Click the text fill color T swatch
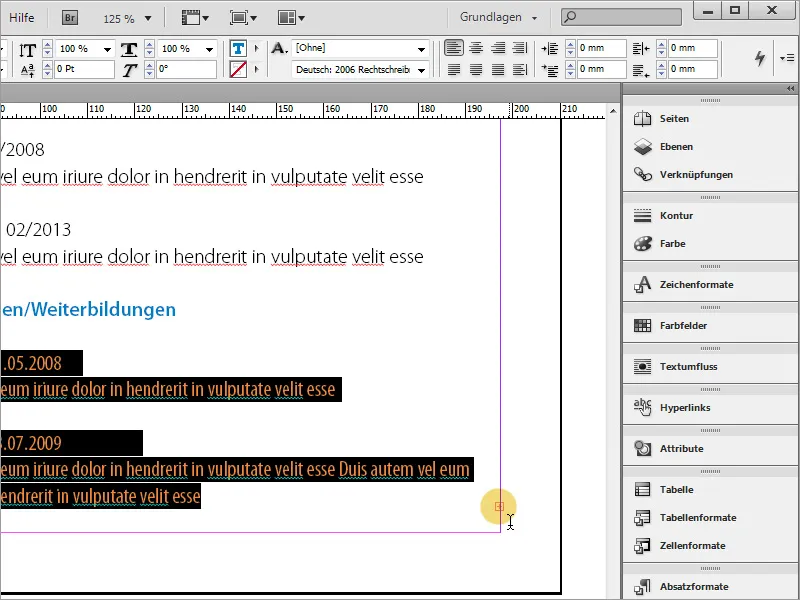The image size is (800, 600). tap(238, 48)
